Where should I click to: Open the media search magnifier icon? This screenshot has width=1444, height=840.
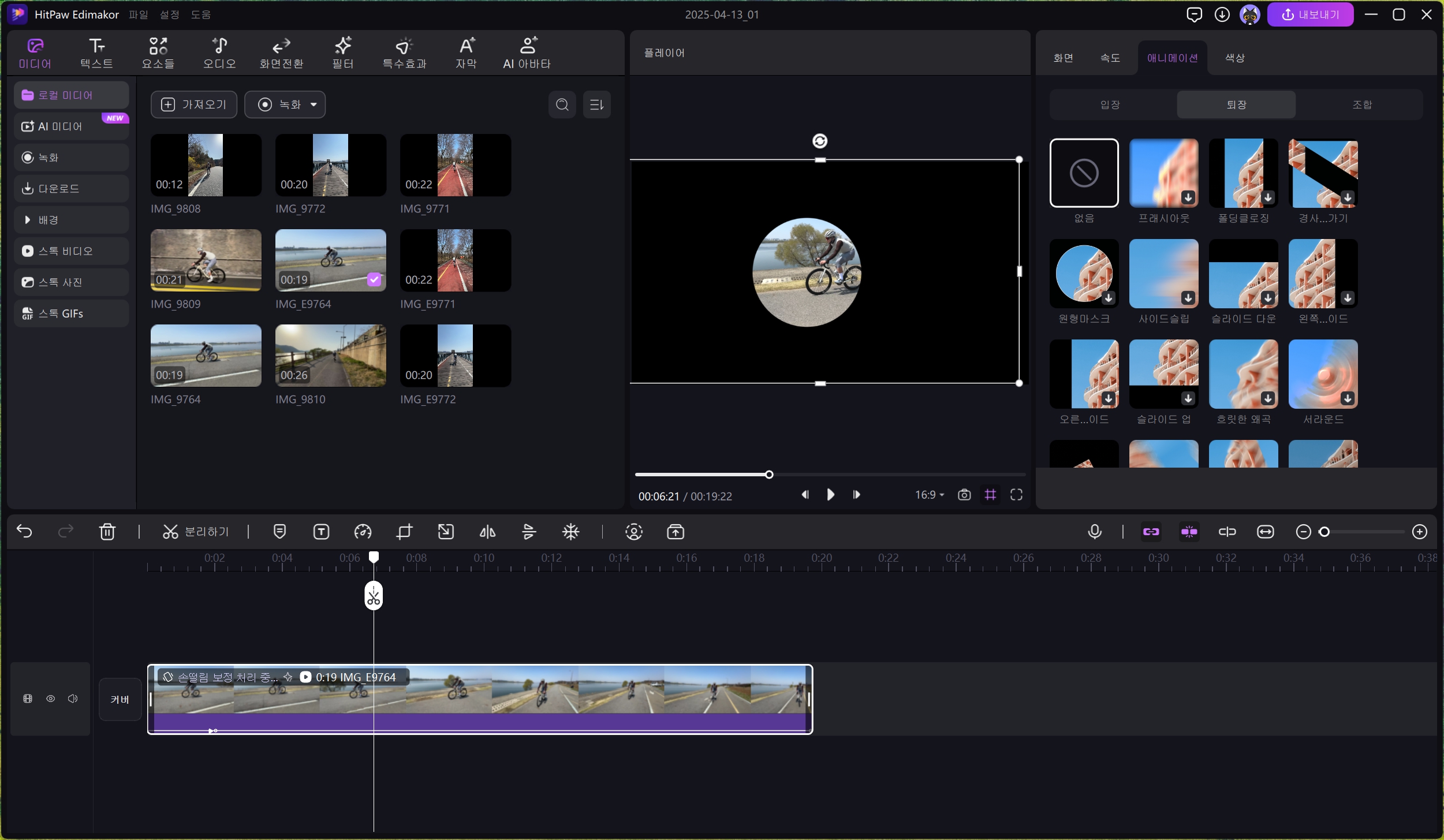point(562,104)
